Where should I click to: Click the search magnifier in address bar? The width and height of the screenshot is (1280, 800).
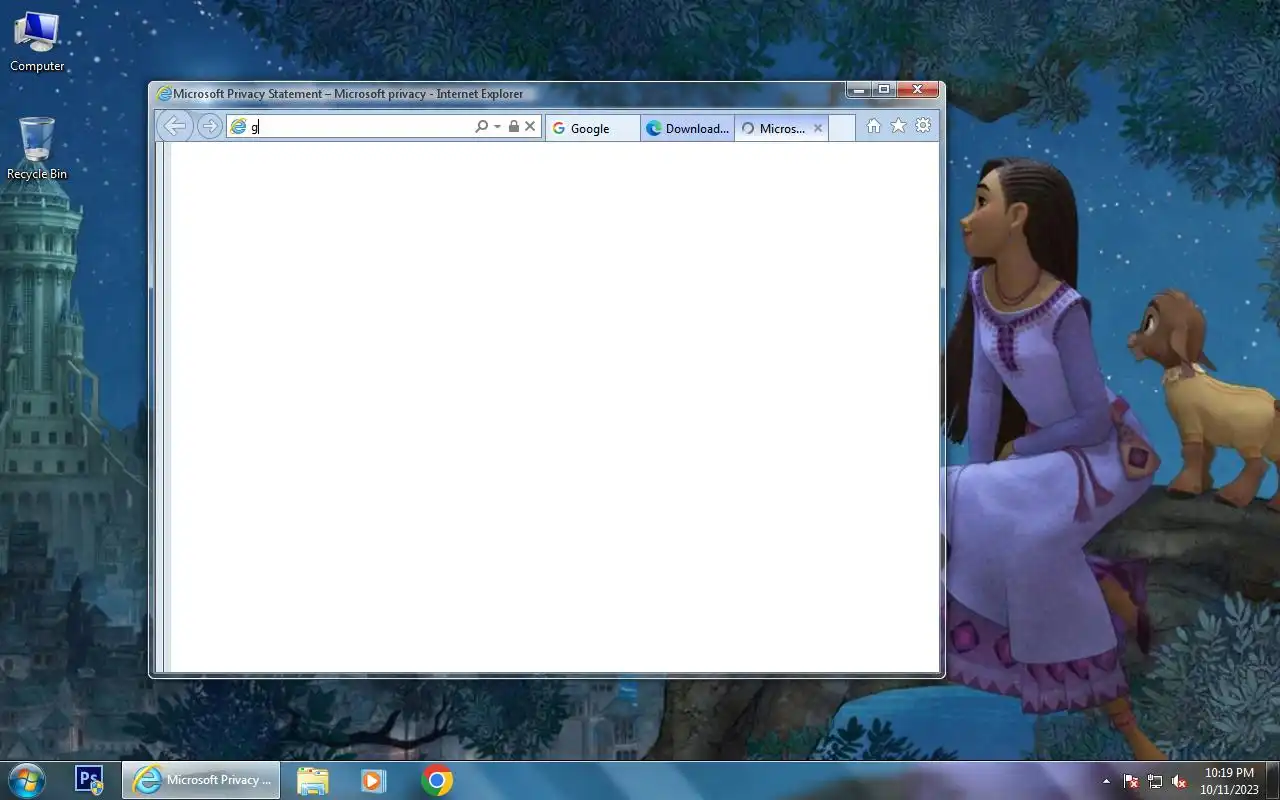(x=481, y=127)
